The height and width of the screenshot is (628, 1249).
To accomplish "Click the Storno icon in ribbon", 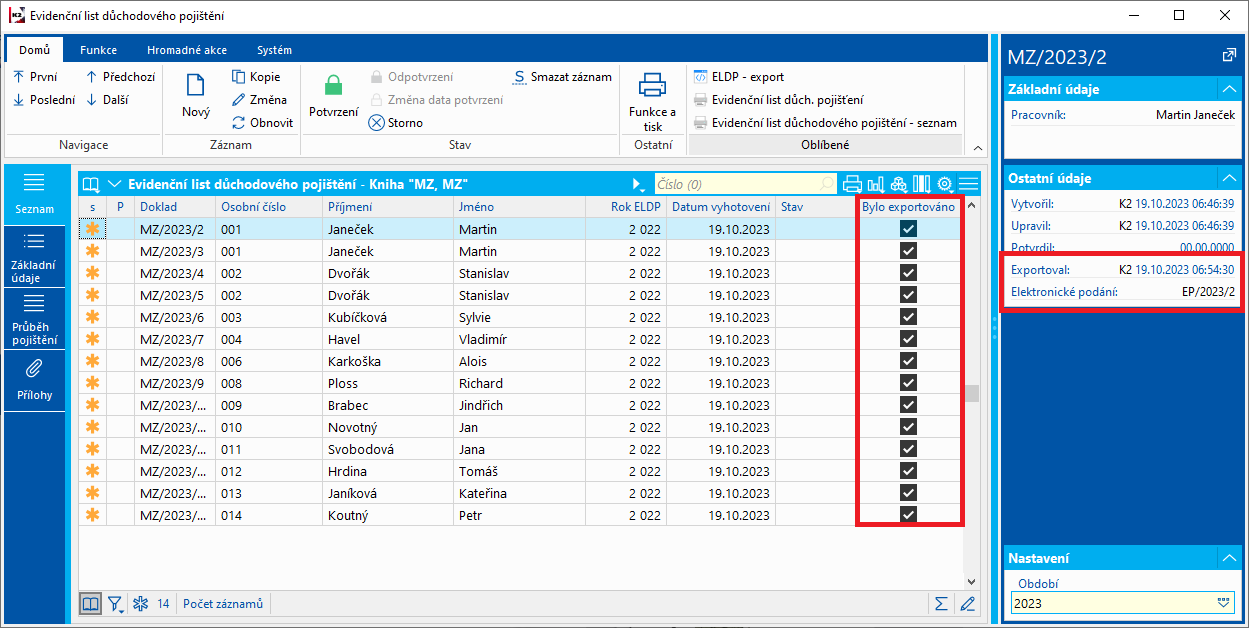I will (376, 123).
